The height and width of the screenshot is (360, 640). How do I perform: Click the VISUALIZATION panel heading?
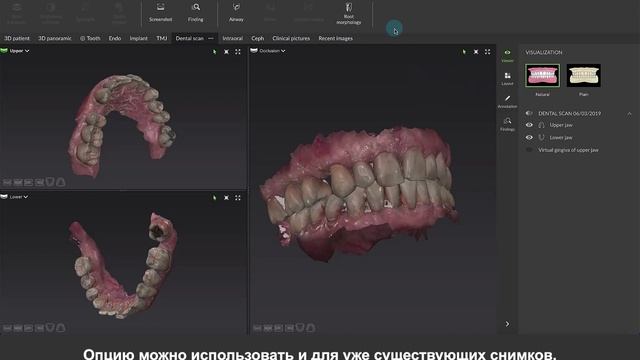pos(544,52)
